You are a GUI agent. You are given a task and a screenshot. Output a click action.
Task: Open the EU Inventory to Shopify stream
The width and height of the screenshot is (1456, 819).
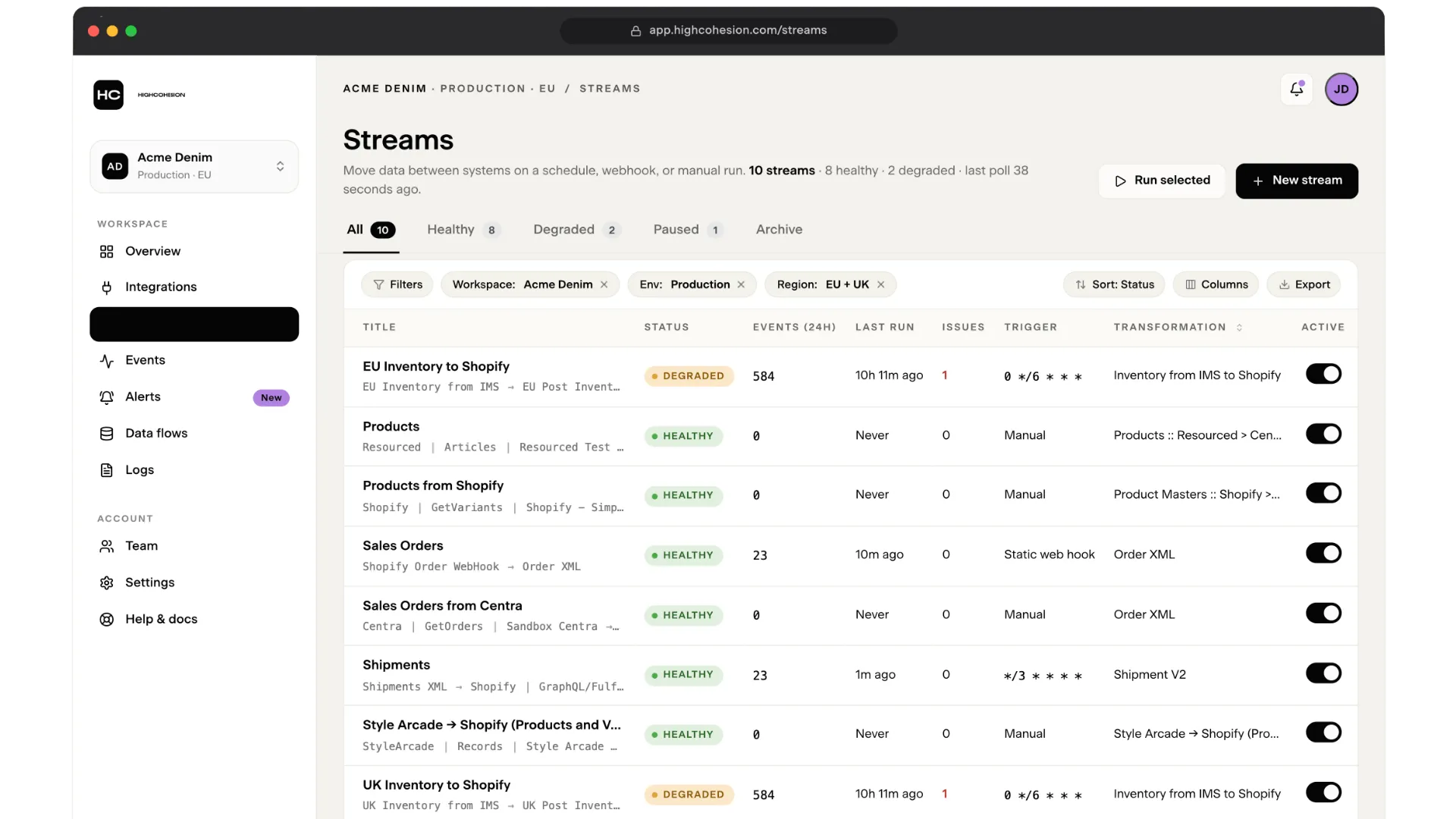coord(436,367)
